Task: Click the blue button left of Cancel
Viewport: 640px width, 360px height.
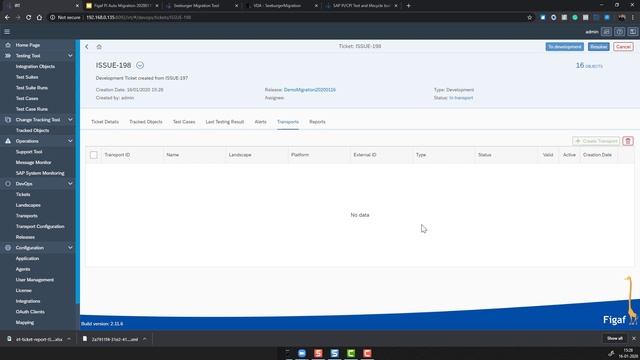Action: click(x=598, y=47)
